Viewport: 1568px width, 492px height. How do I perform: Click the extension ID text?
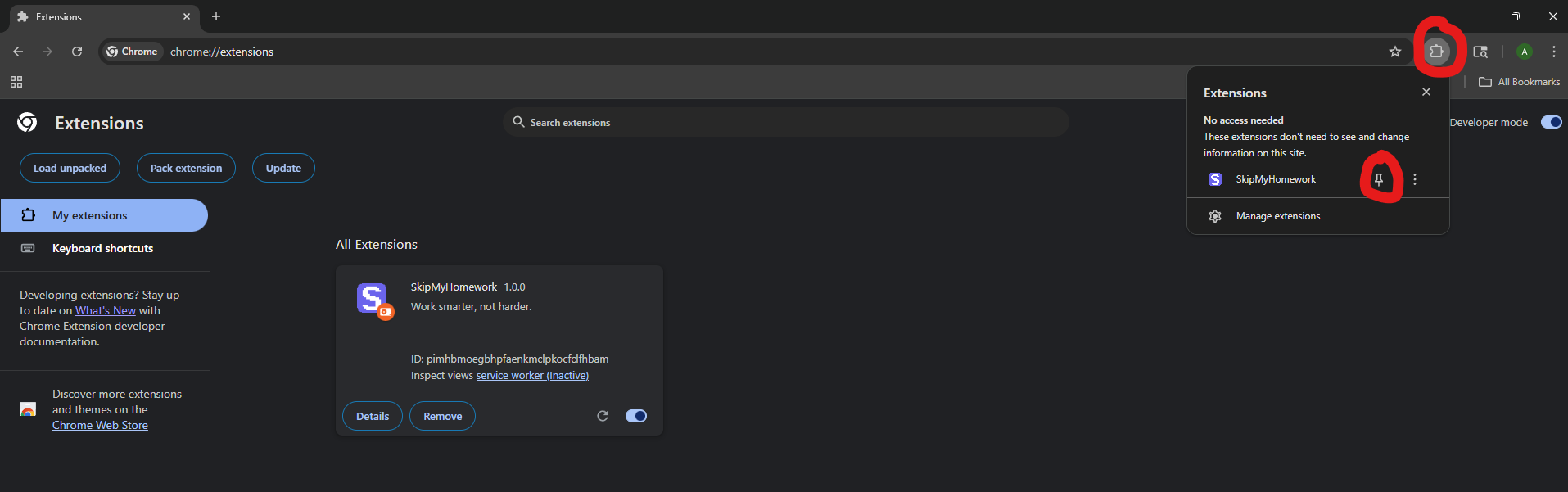pos(509,359)
